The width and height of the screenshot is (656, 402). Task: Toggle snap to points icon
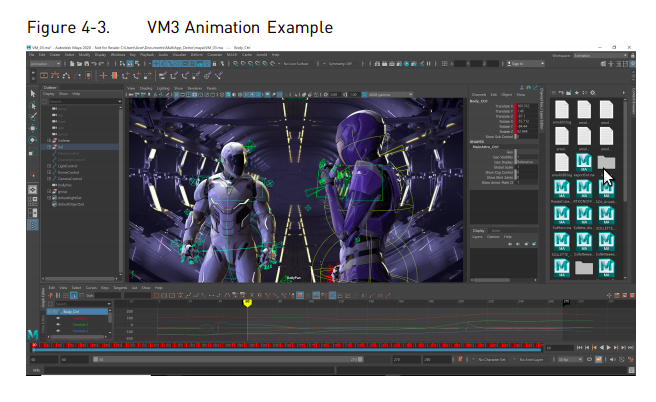pyautogui.click(x=250, y=64)
